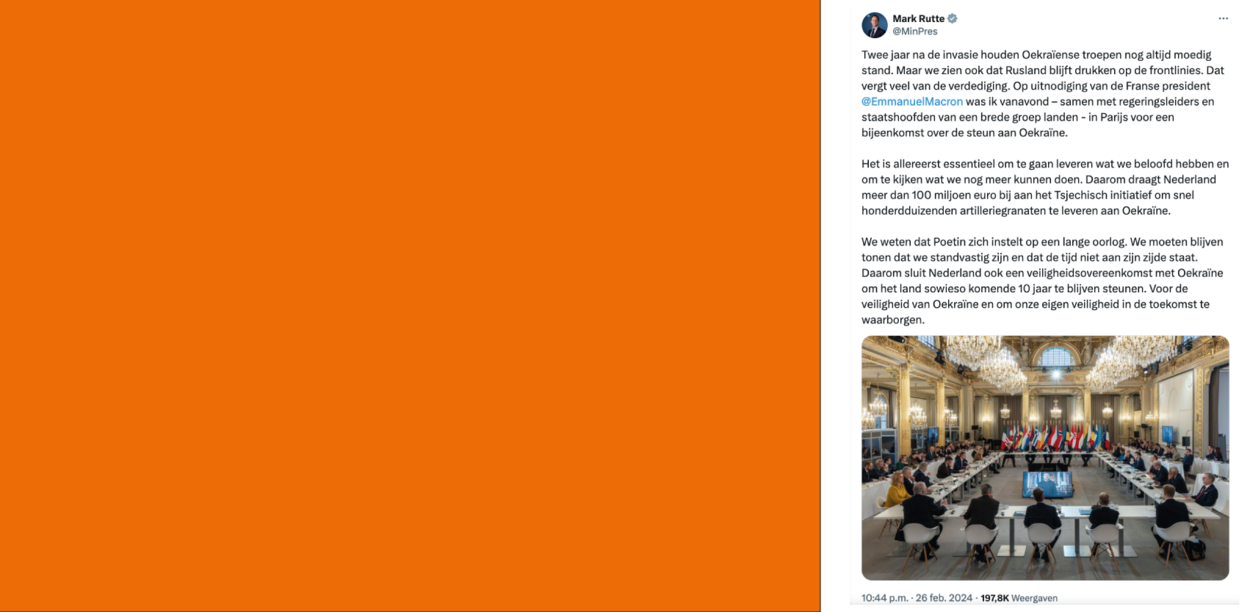
Task: Click the blue verified badge beside Mark Rutte
Action: click(x=952, y=18)
